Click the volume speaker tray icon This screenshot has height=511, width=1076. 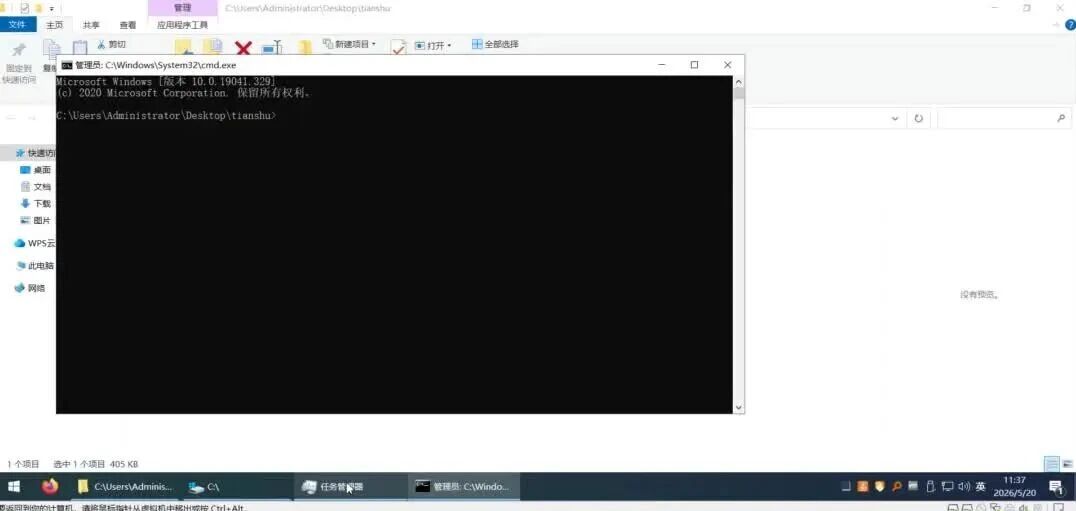(x=963, y=487)
